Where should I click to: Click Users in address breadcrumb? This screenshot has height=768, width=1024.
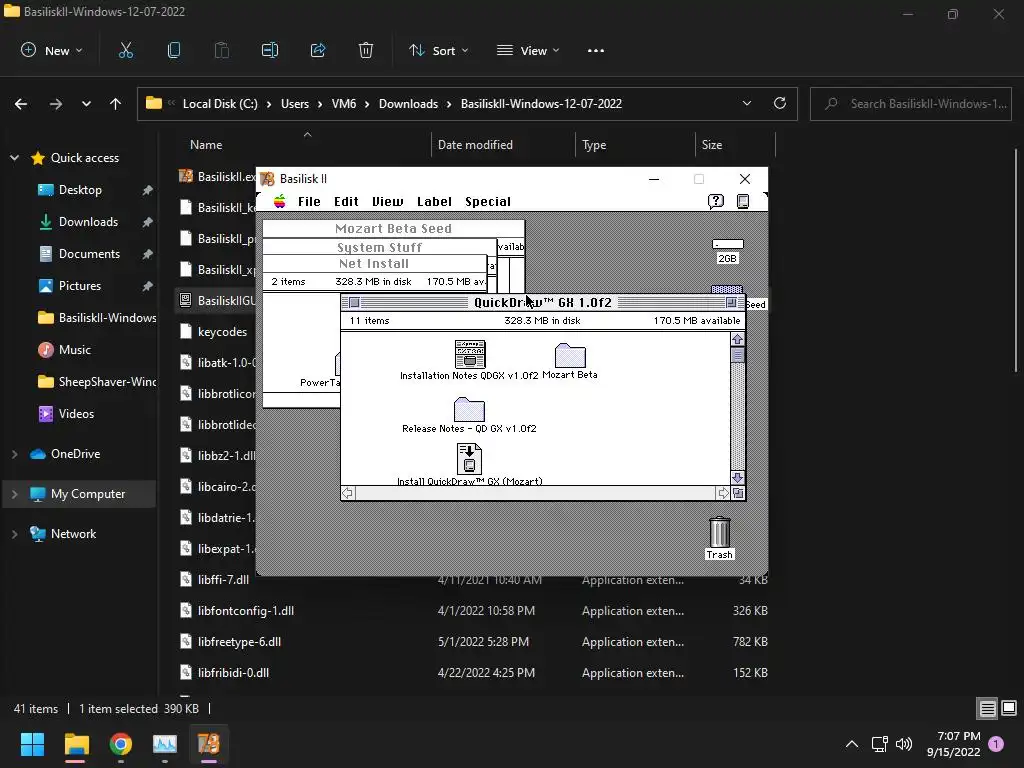pyautogui.click(x=295, y=104)
